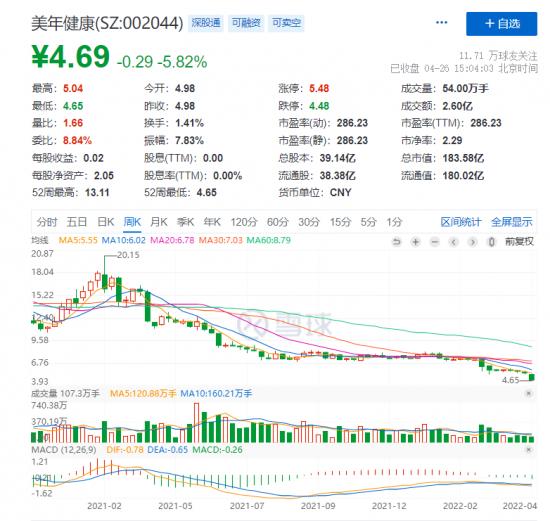Viewport: 550px width, 521px height.
Task: Switch to the 月K chart tab
Action: [159, 222]
